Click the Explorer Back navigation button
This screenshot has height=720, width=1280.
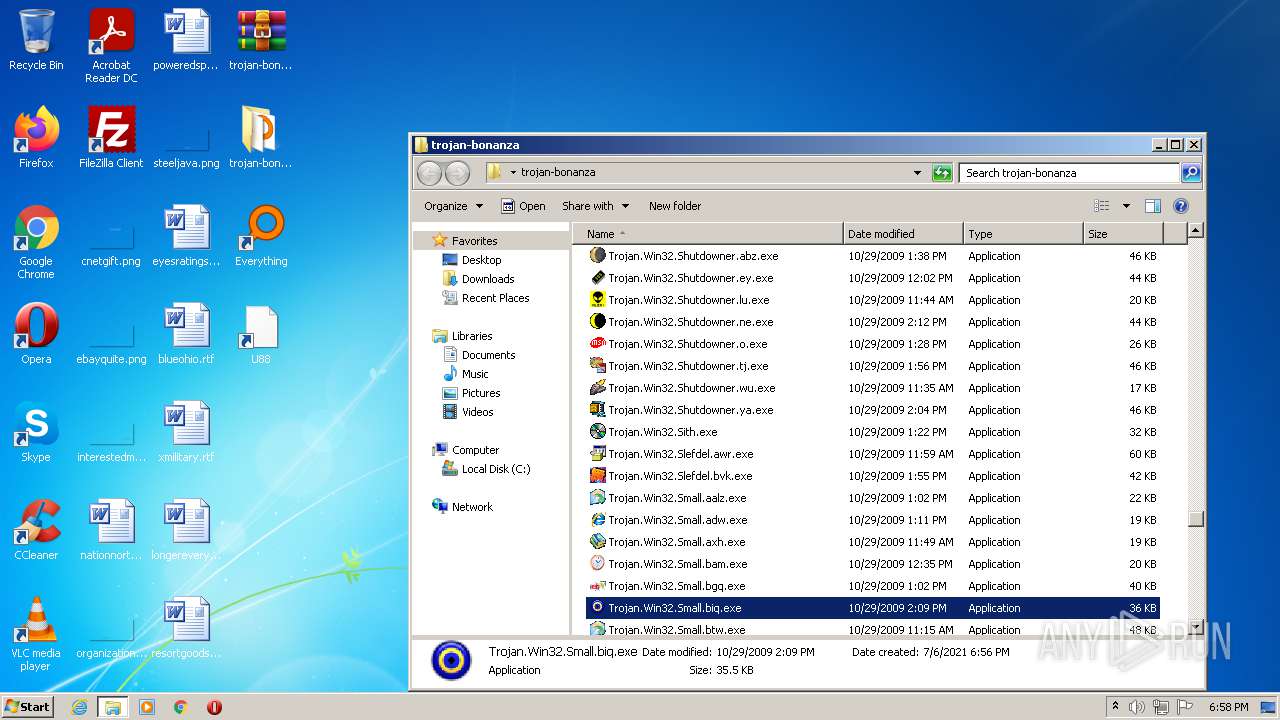pos(429,173)
